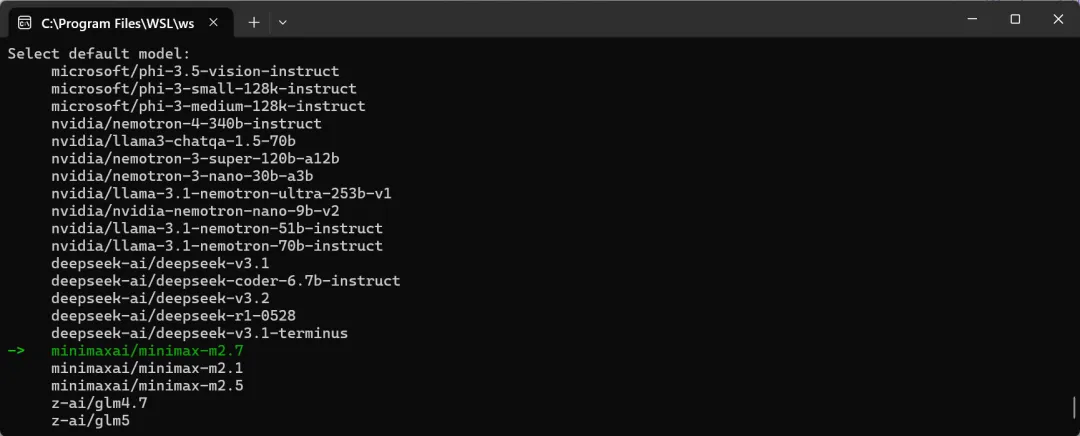Choose microsoft/phi-3-medium-128k-instruct model

[x=208, y=106]
